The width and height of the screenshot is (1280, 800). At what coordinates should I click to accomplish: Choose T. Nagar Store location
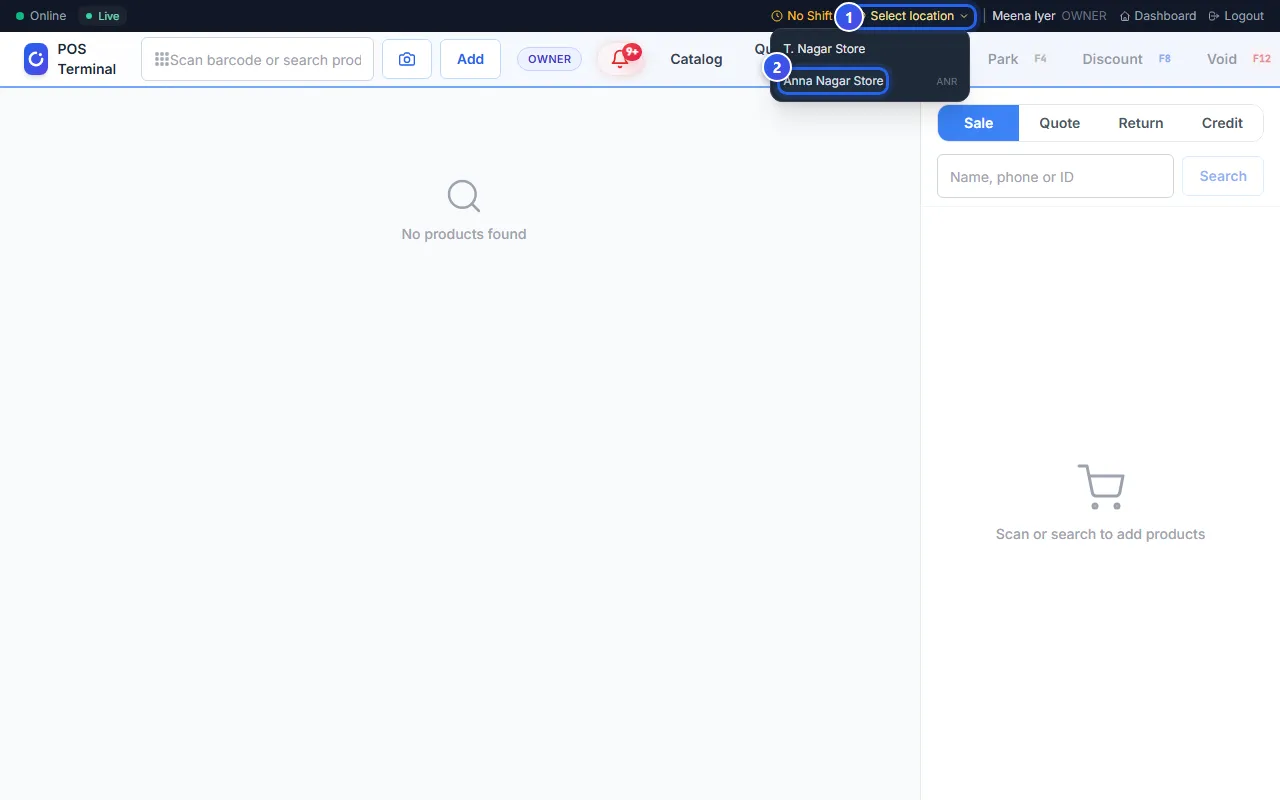coord(869,49)
